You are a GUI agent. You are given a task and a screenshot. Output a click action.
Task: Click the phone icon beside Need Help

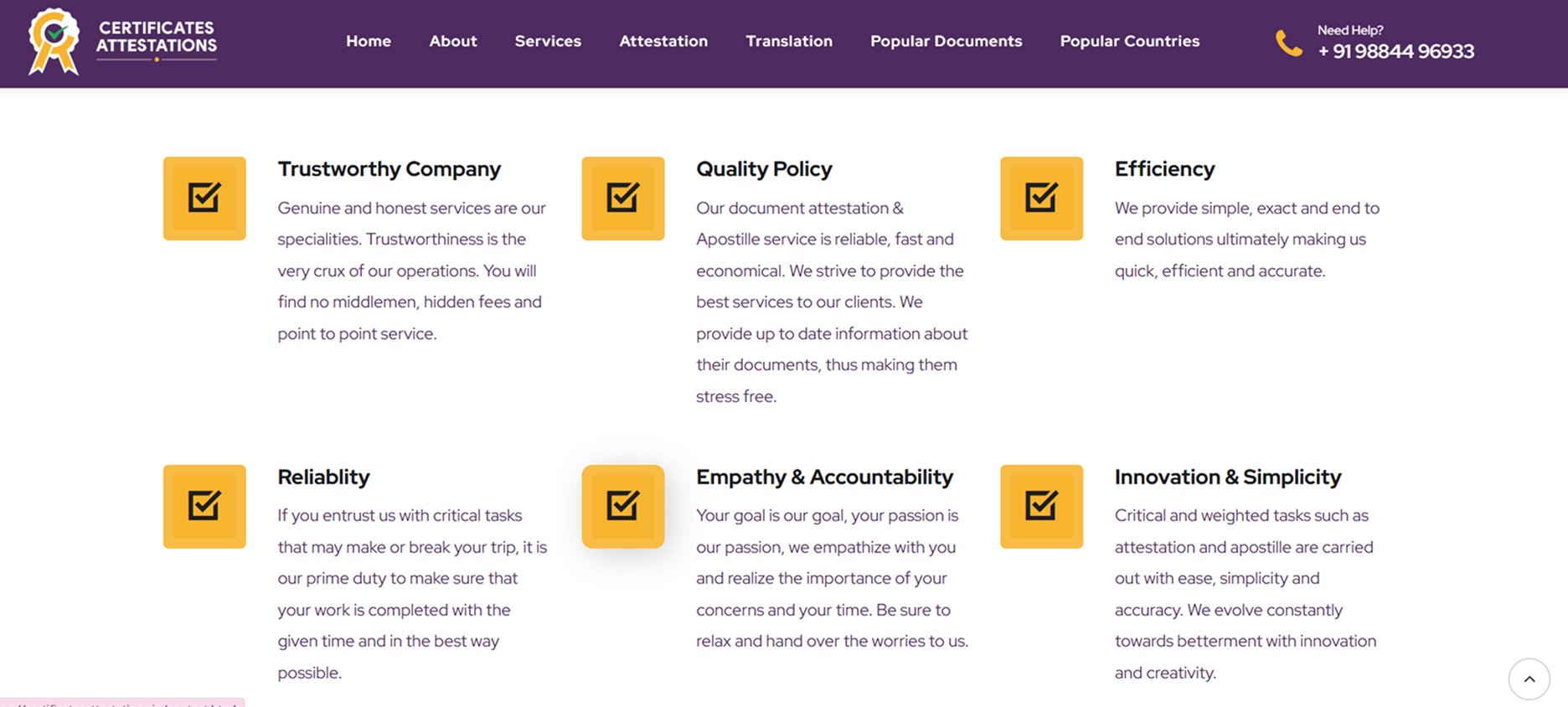click(1288, 43)
